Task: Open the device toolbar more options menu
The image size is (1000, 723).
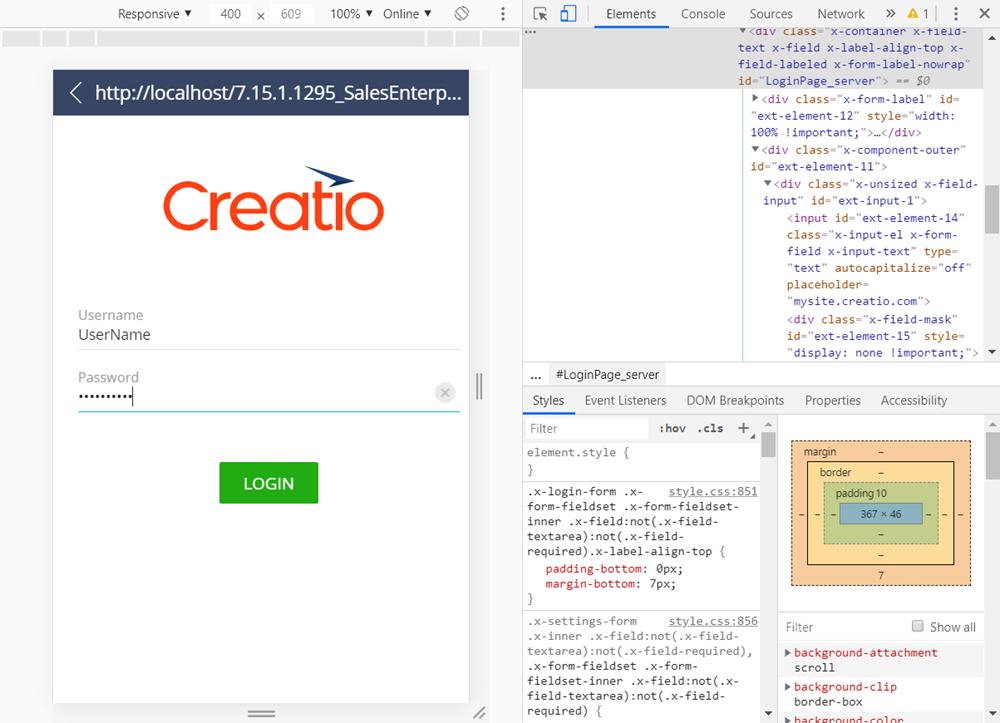Action: pos(503,13)
